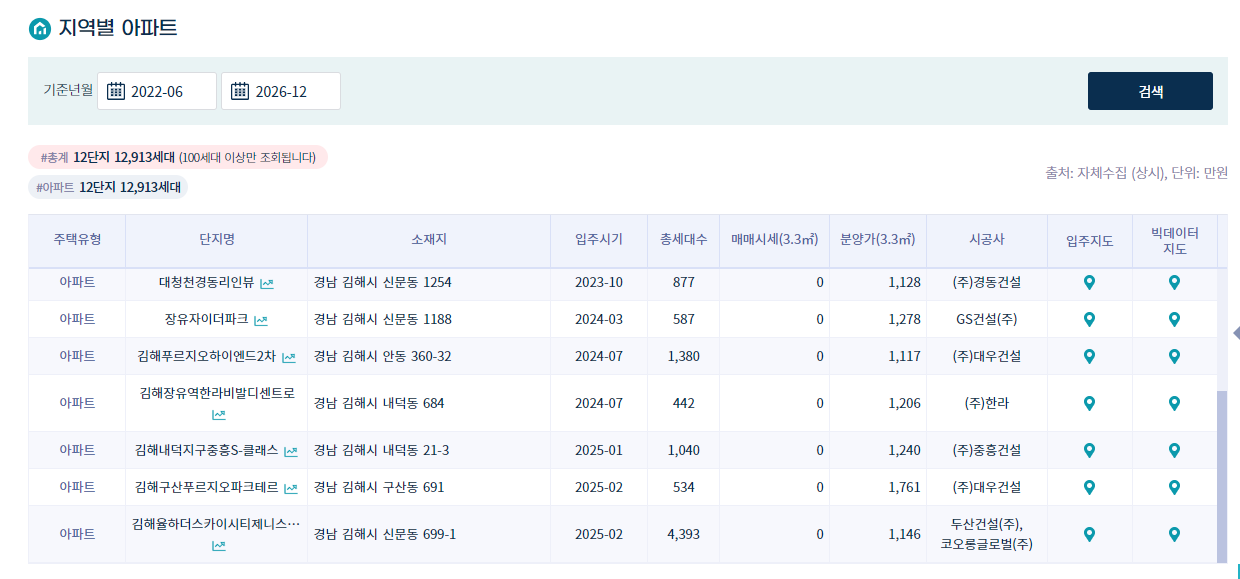
Task: Click chart icon beside 김해장유역한라비발디센트로
Action: [x=219, y=412]
